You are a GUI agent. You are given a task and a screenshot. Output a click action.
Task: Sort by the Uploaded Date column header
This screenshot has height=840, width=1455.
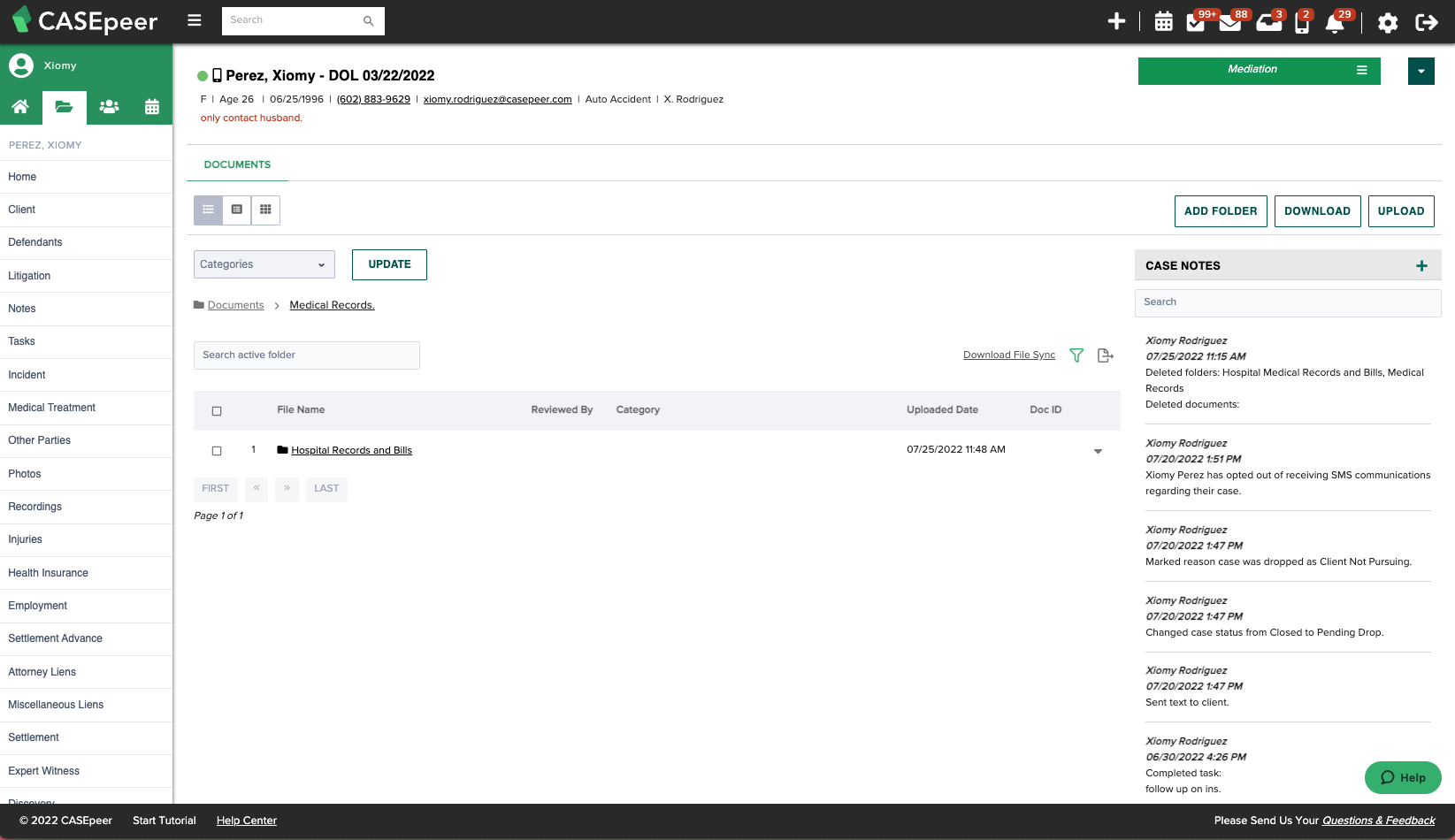pos(942,410)
